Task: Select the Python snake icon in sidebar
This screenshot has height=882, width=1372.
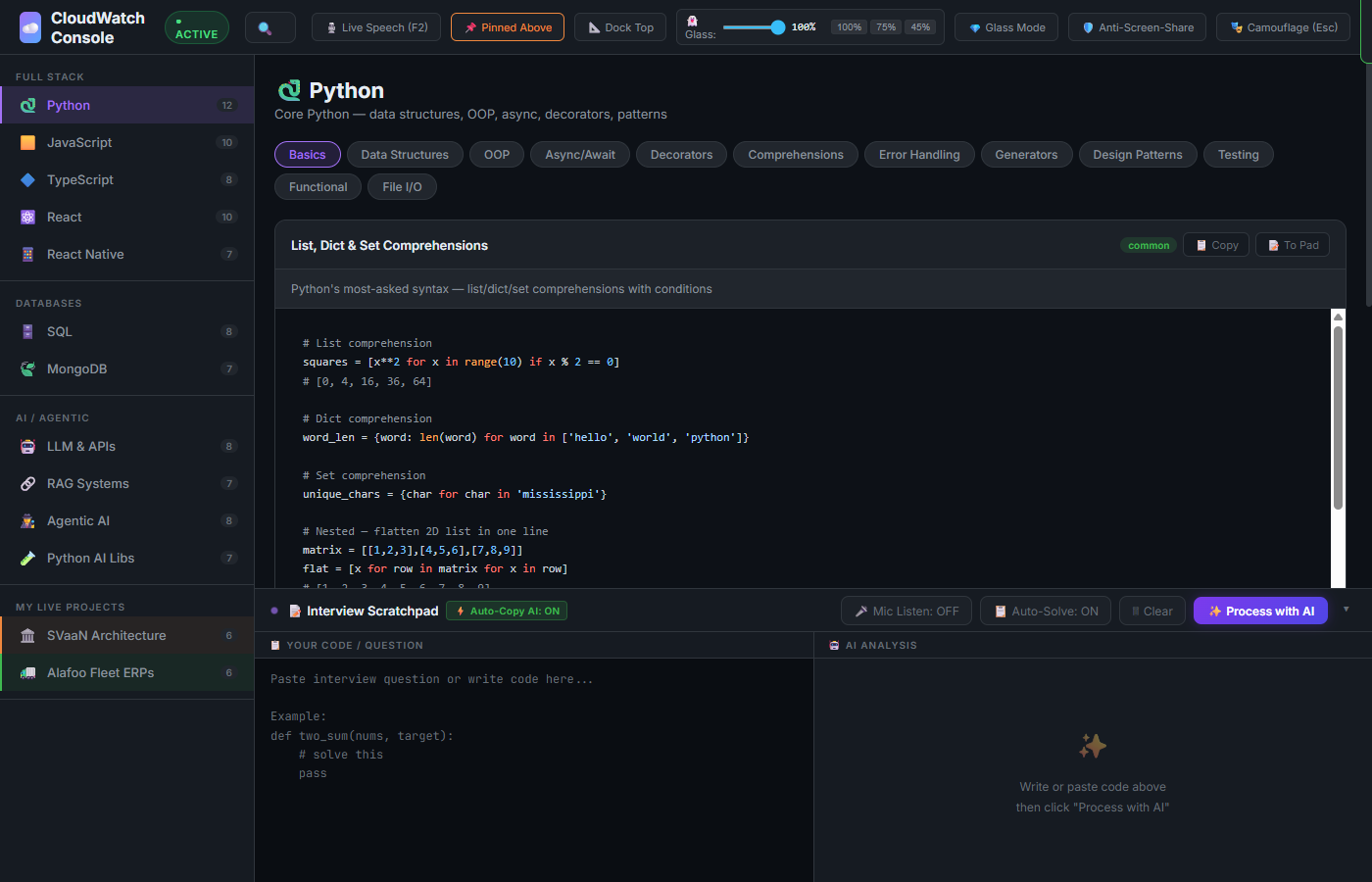Action: pos(28,106)
